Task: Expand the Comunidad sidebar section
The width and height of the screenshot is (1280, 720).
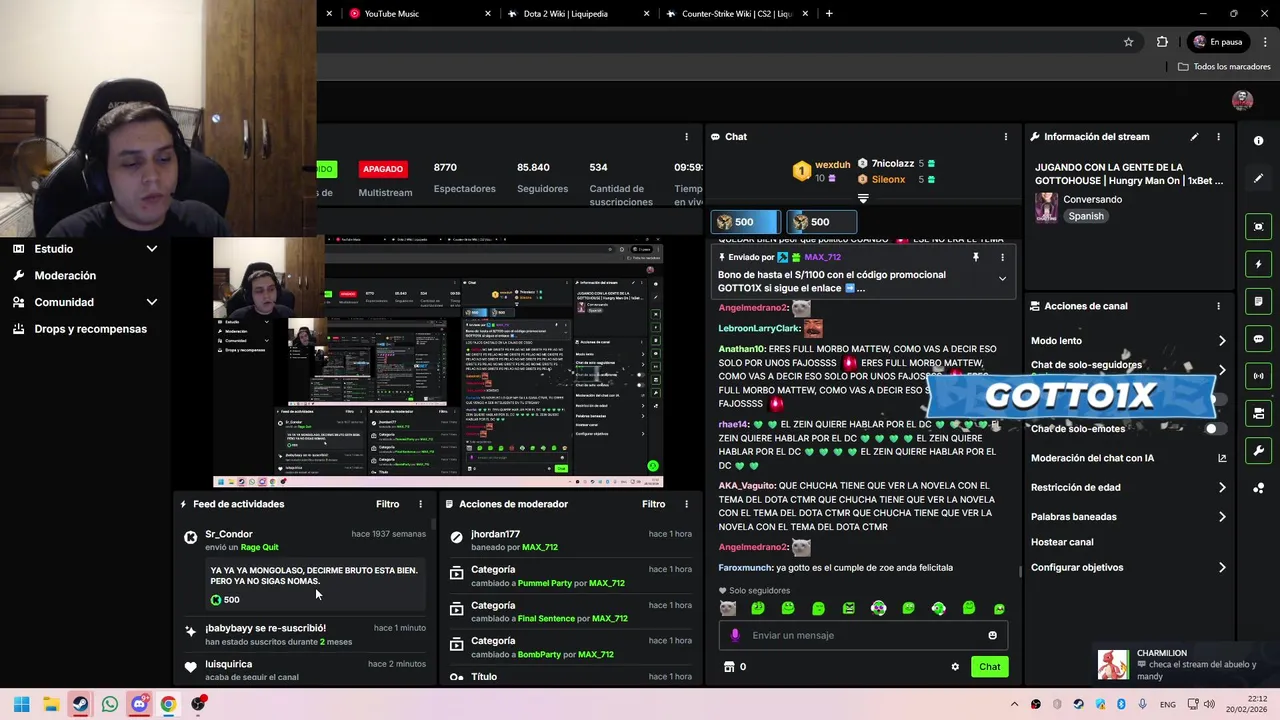Action: pos(152,302)
